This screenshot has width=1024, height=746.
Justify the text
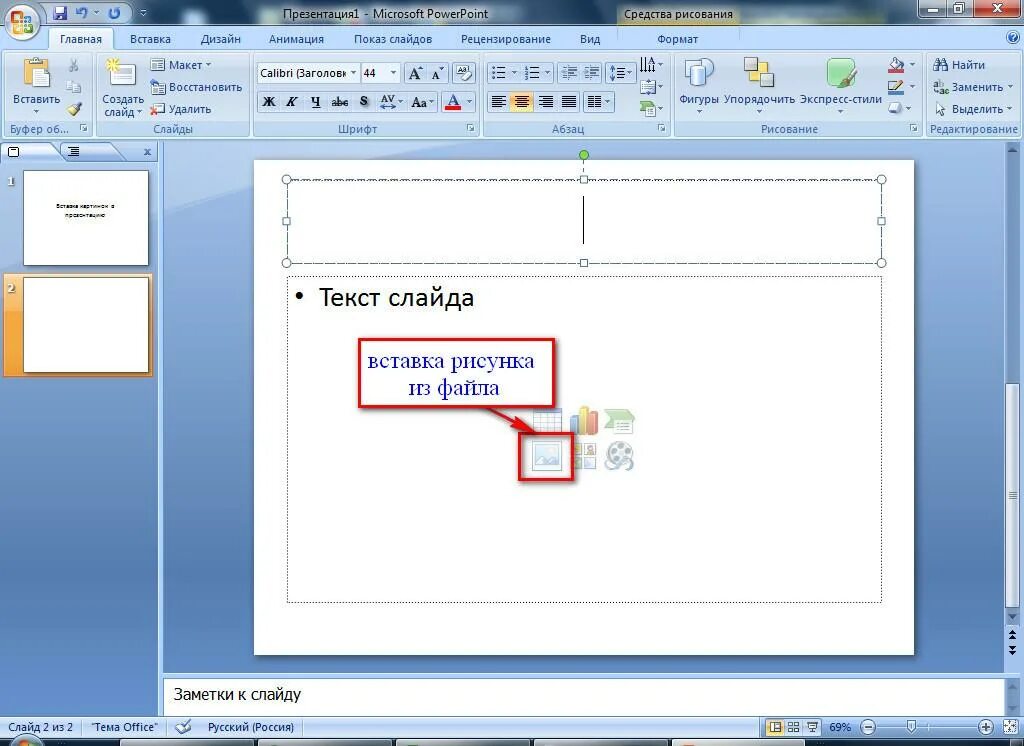click(x=569, y=102)
